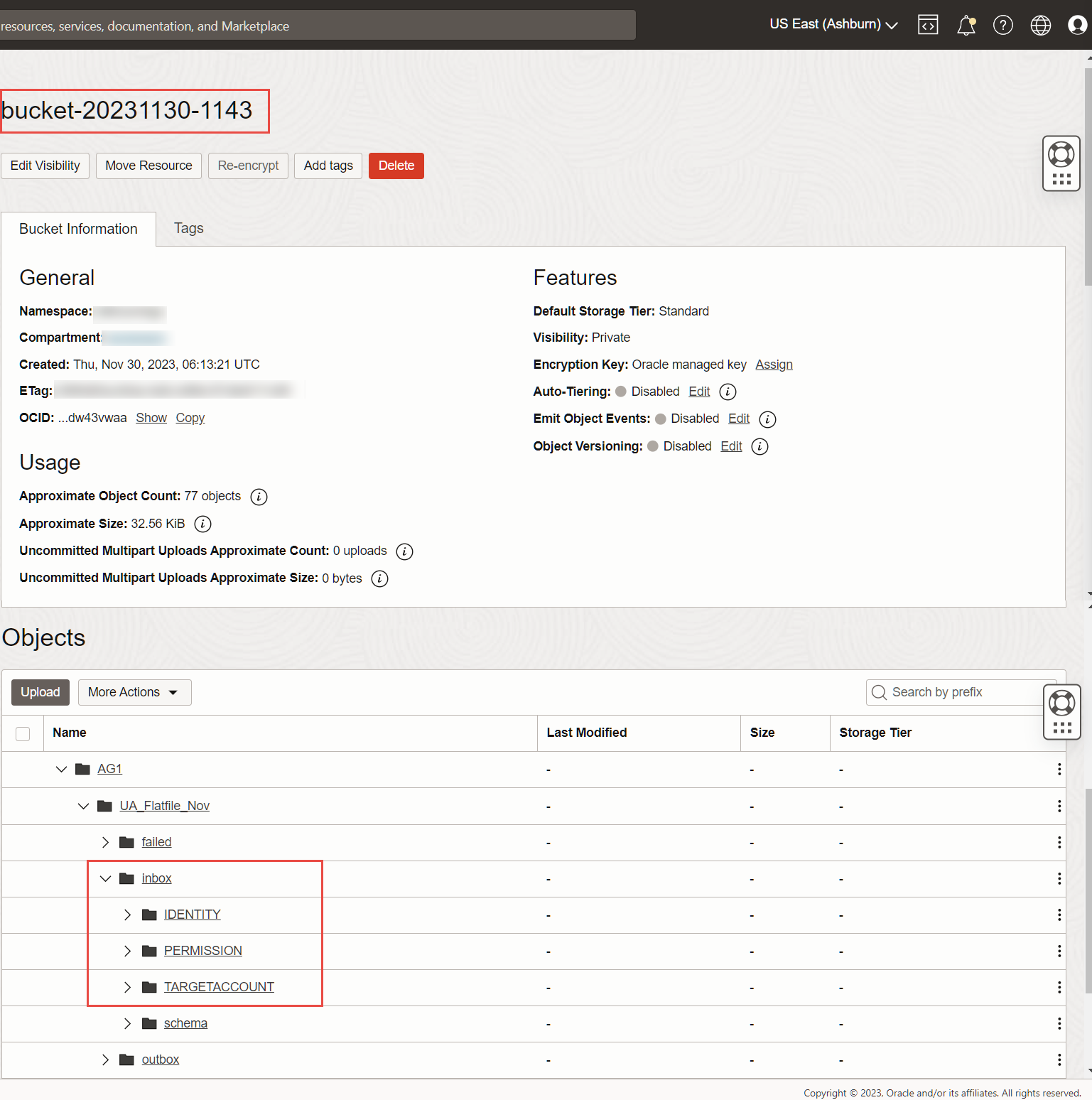The width and height of the screenshot is (1092, 1100).
Task: Click the red Delete button
Action: coord(396,166)
